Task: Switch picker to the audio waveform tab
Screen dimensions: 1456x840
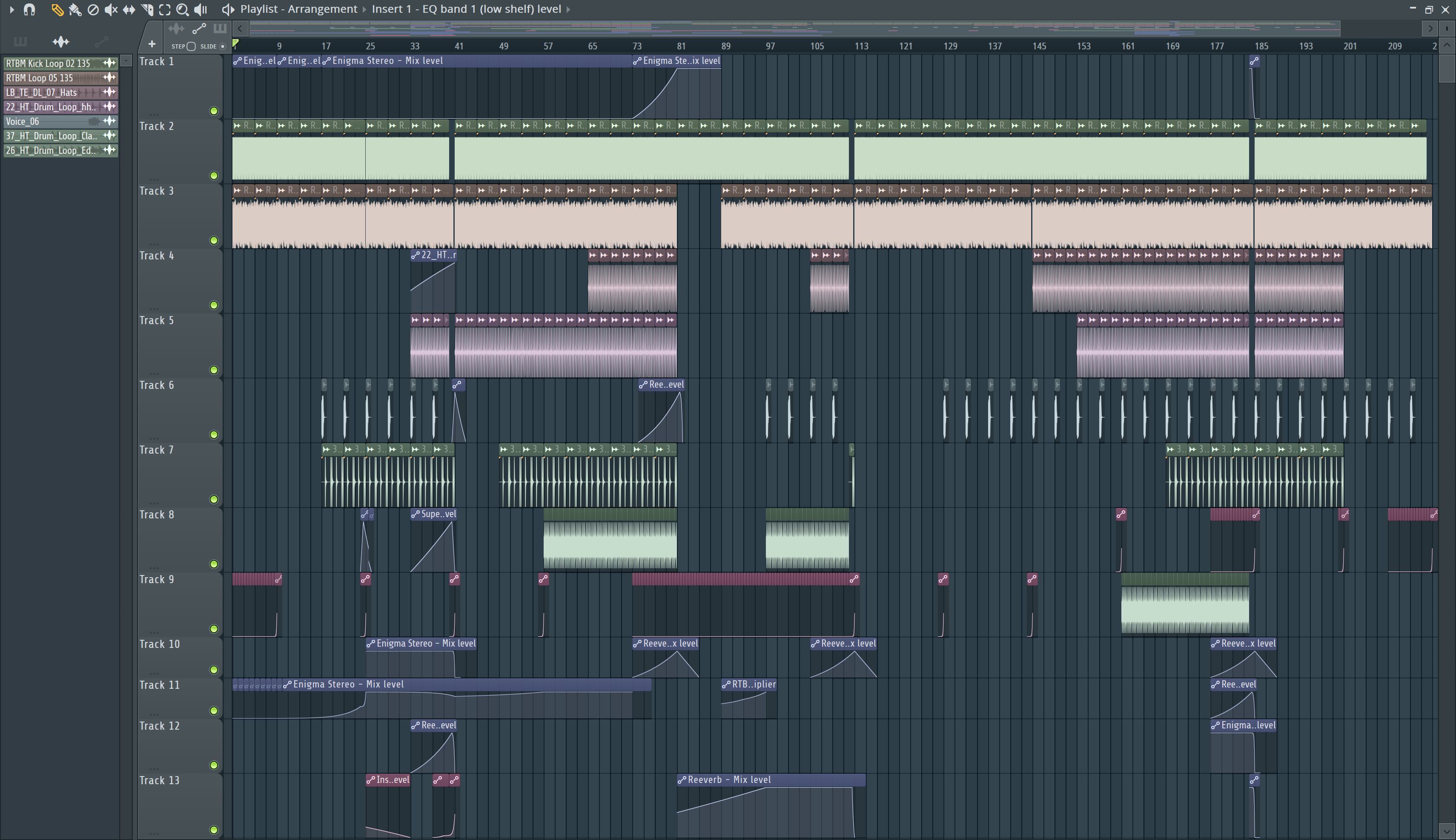Action: pyautogui.click(x=60, y=42)
